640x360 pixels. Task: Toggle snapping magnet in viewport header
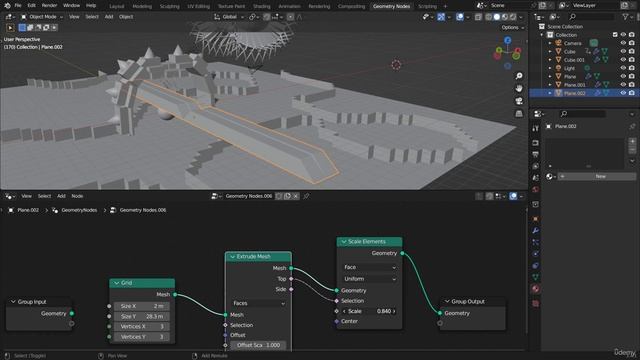click(267, 17)
